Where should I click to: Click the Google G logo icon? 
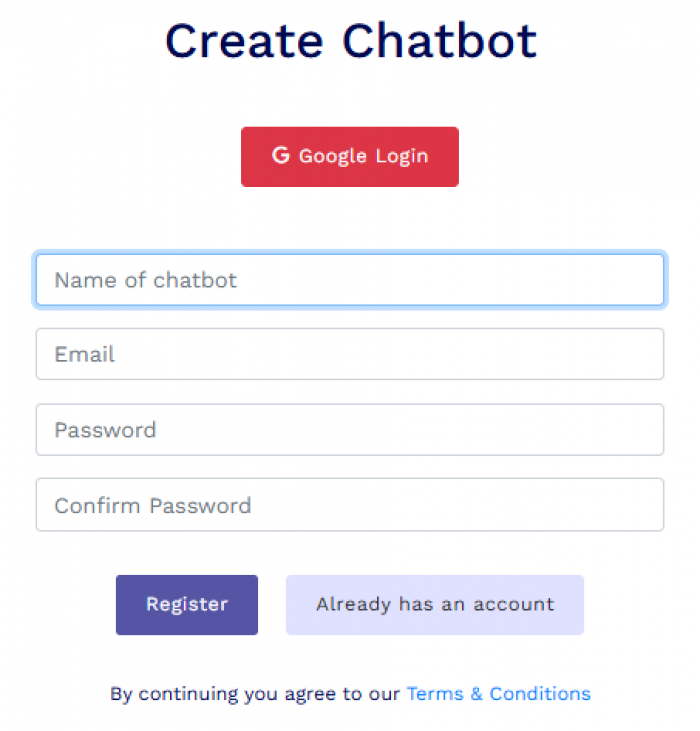tap(281, 155)
